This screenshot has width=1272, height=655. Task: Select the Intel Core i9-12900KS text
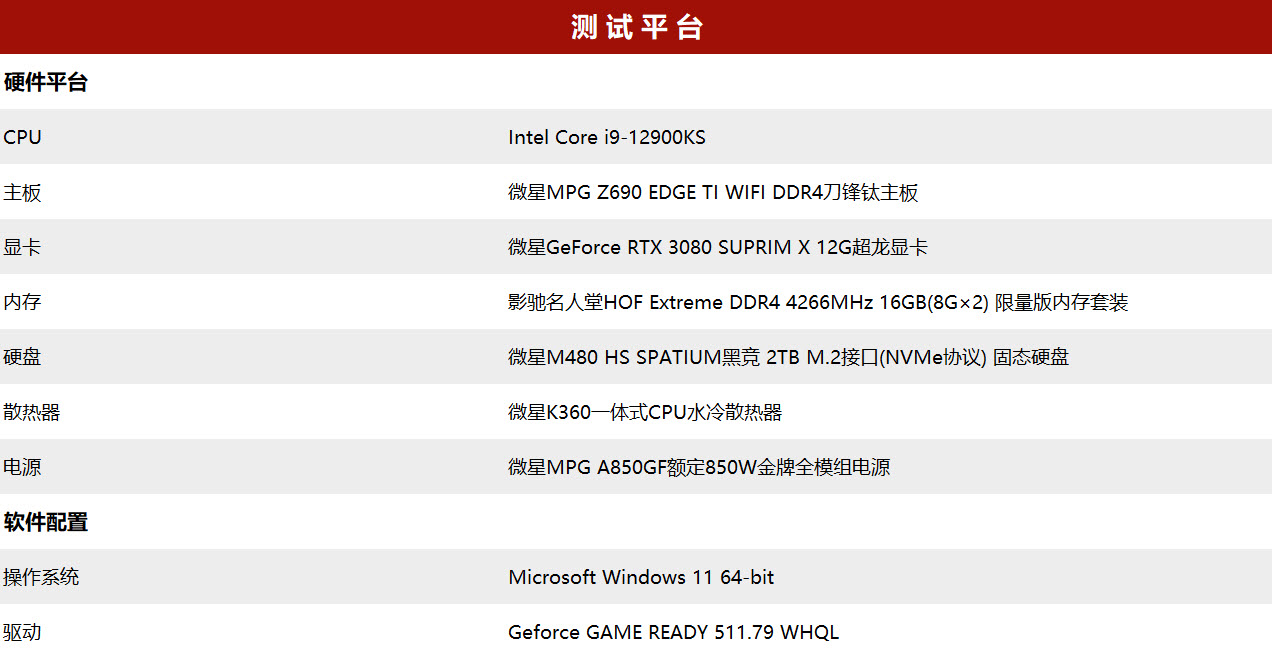tap(606, 137)
